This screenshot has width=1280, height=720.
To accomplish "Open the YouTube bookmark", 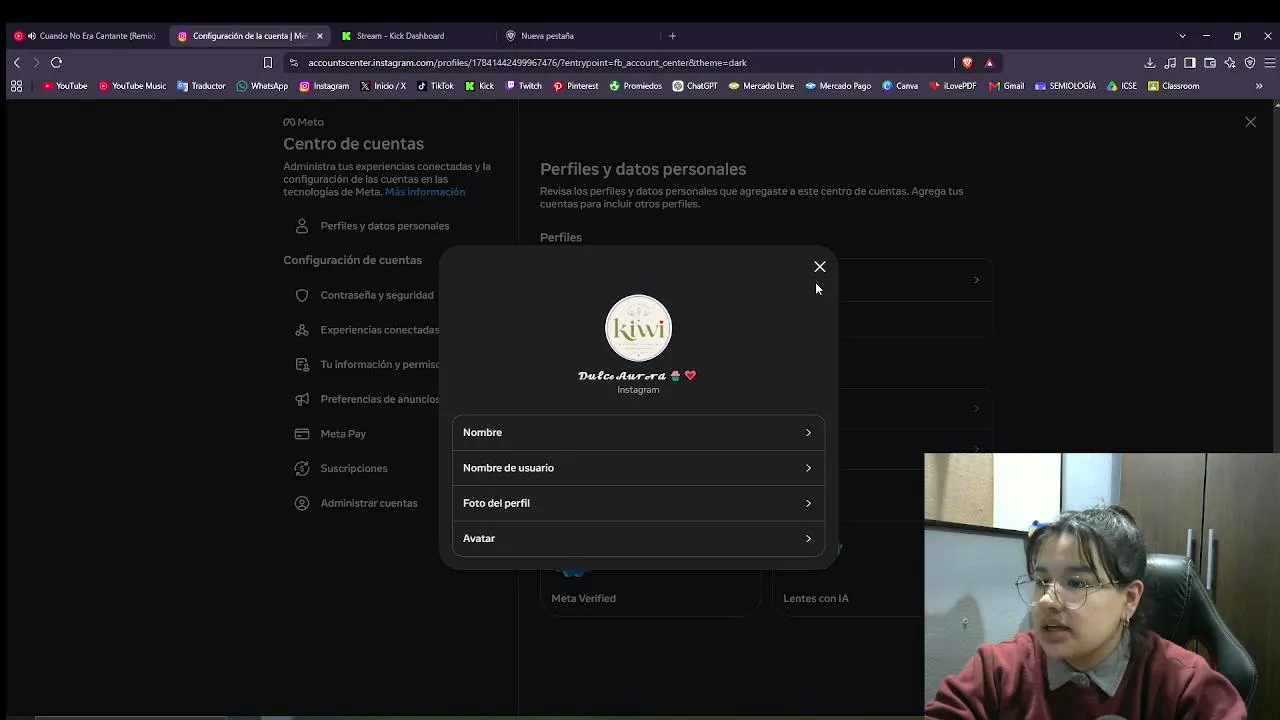I will point(65,86).
